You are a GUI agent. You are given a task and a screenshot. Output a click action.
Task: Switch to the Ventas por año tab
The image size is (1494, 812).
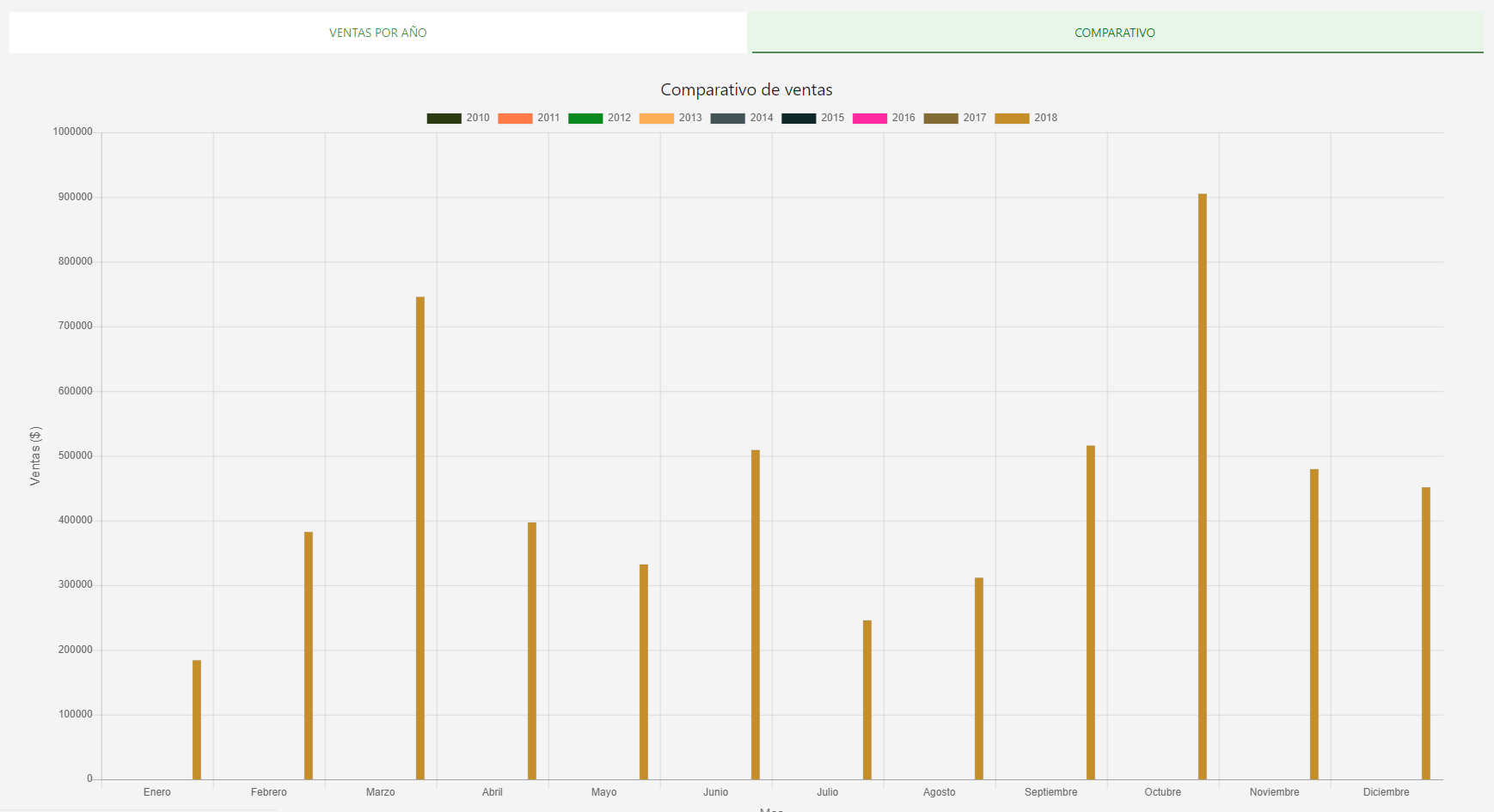377,33
